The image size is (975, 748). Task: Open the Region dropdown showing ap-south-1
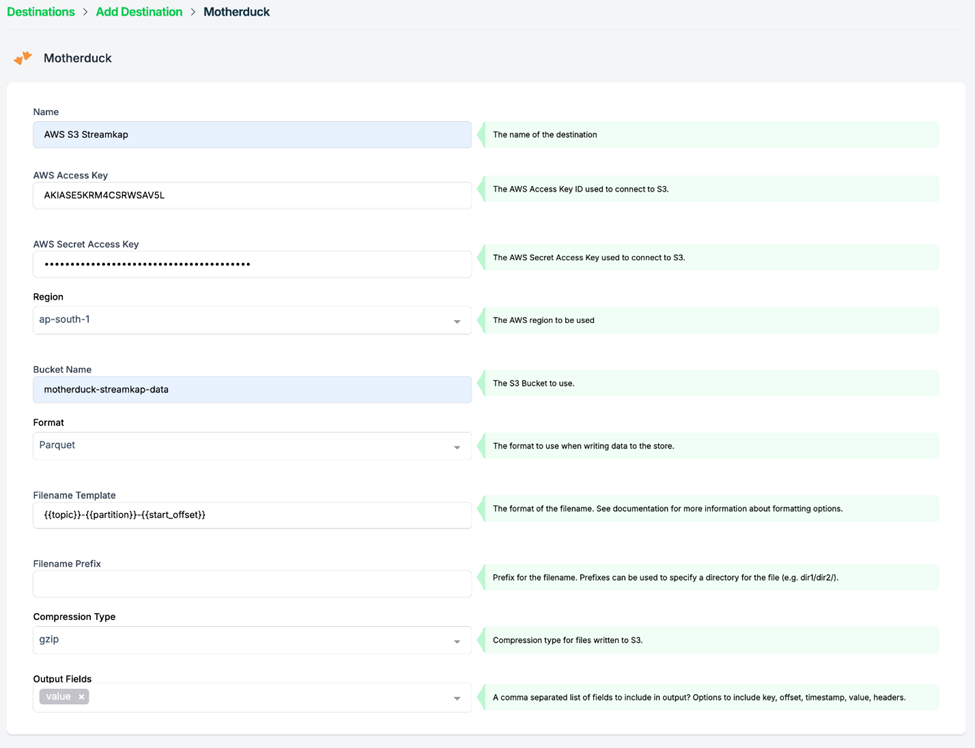coord(252,320)
